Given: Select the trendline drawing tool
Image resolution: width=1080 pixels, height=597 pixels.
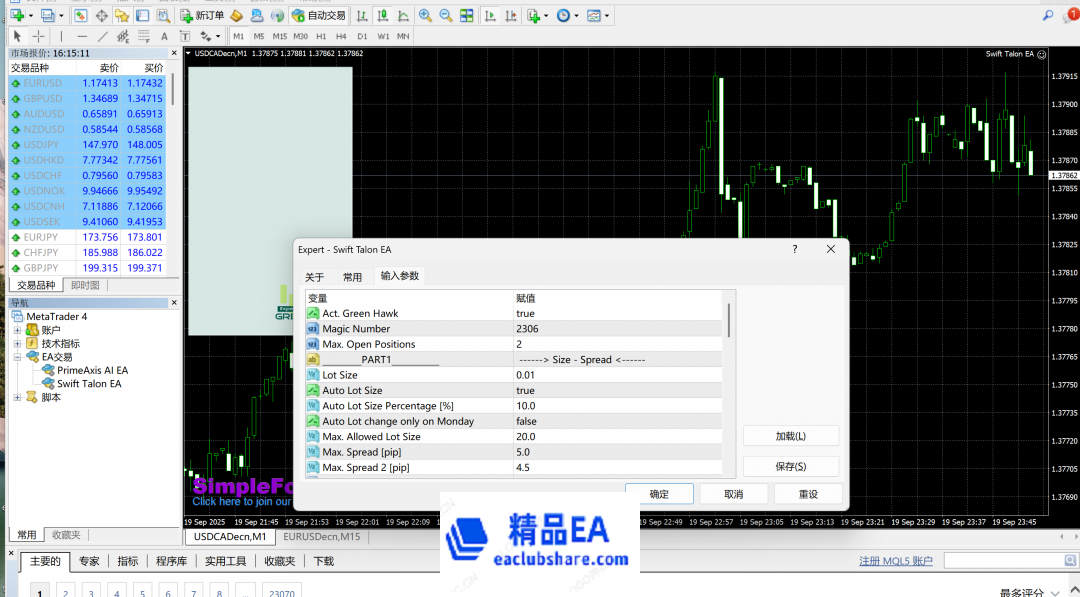Looking at the screenshot, I should pos(103,36).
